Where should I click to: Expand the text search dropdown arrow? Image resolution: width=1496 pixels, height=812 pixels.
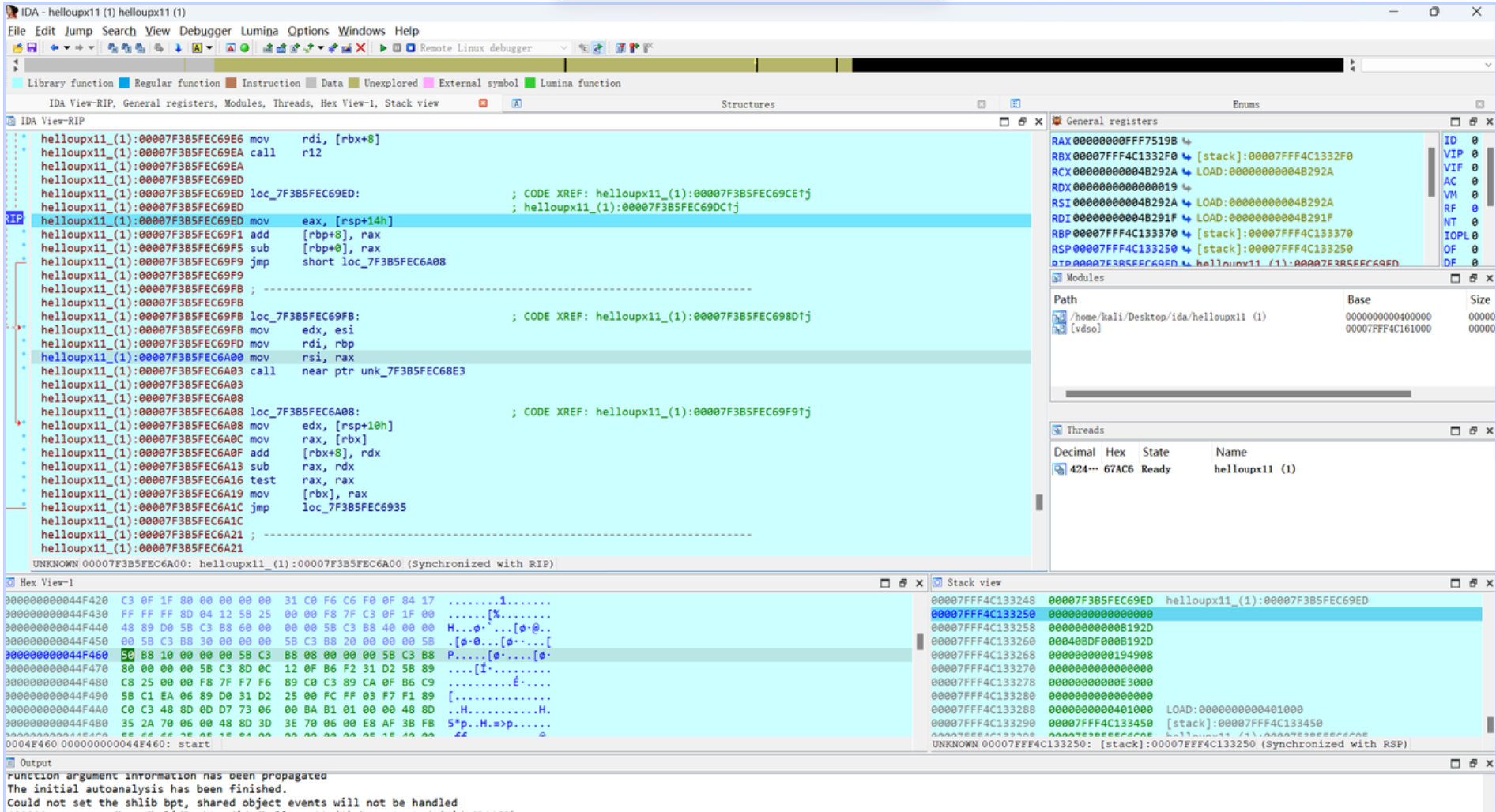209,48
